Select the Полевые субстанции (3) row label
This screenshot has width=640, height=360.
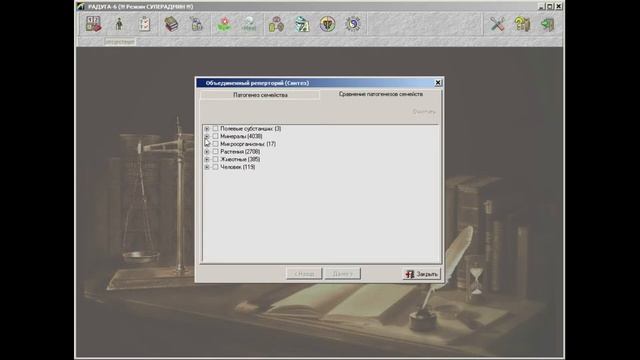(251, 129)
